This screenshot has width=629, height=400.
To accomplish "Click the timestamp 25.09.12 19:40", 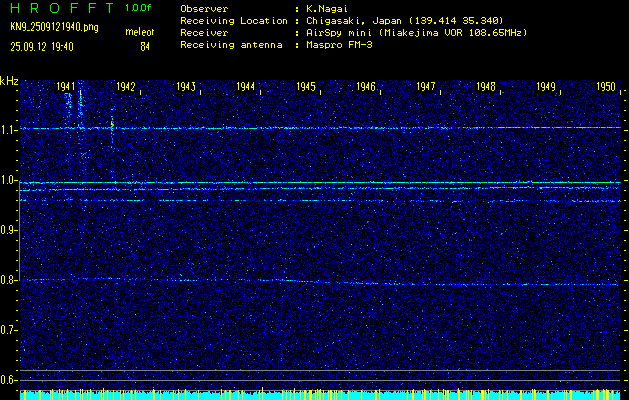I will (x=42, y=47).
